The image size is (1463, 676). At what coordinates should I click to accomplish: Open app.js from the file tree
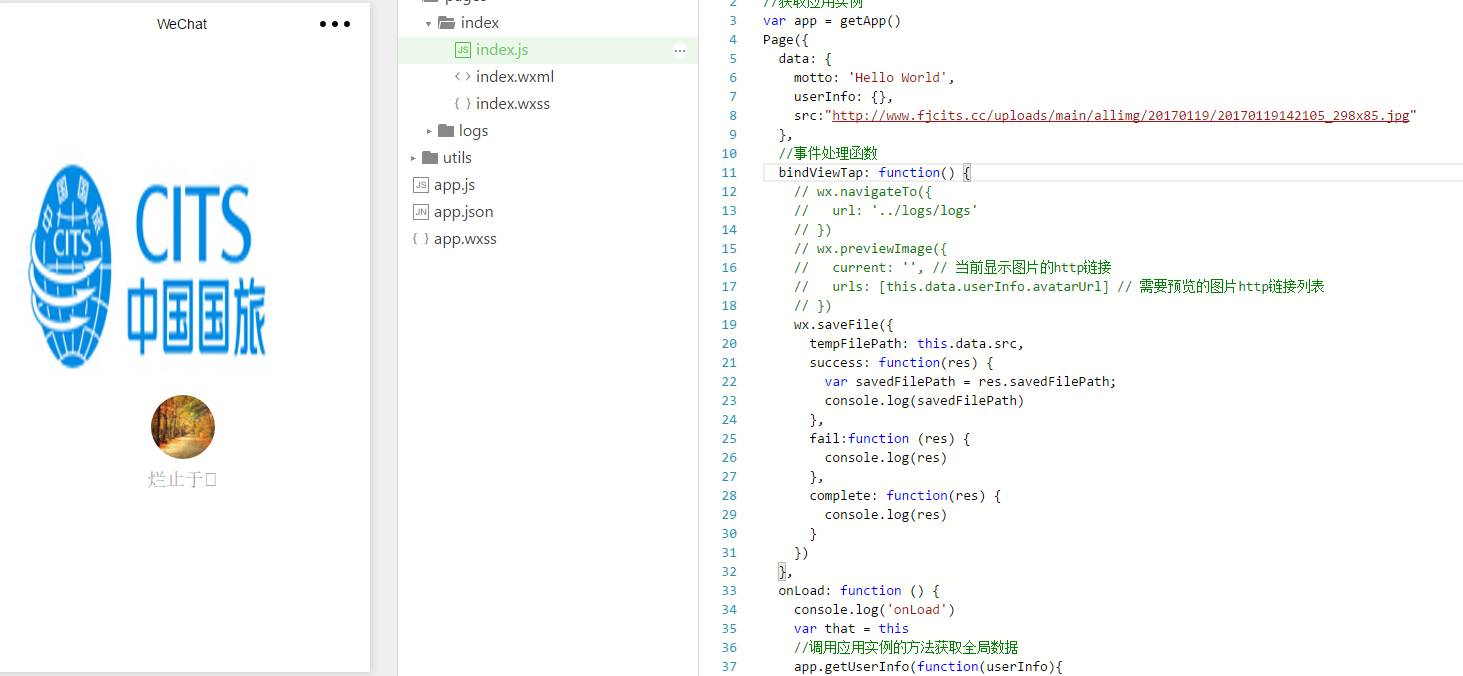[454, 185]
